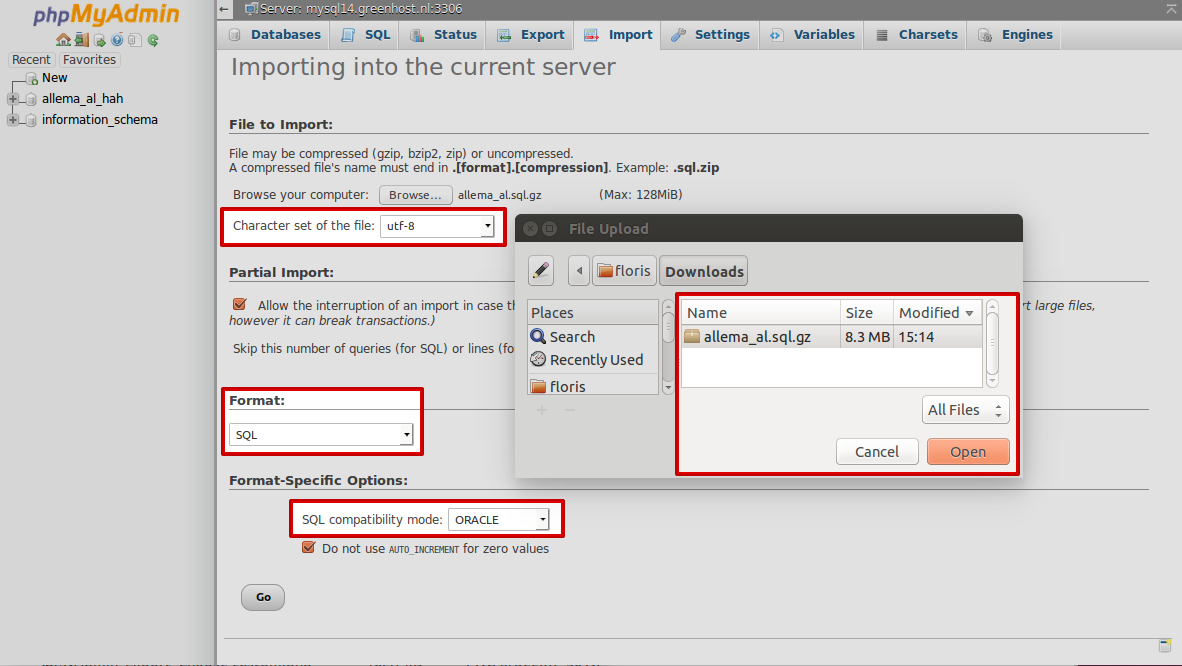The height and width of the screenshot is (666, 1182).
Task: Click the new database icon beside New
Action: pos(32,78)
